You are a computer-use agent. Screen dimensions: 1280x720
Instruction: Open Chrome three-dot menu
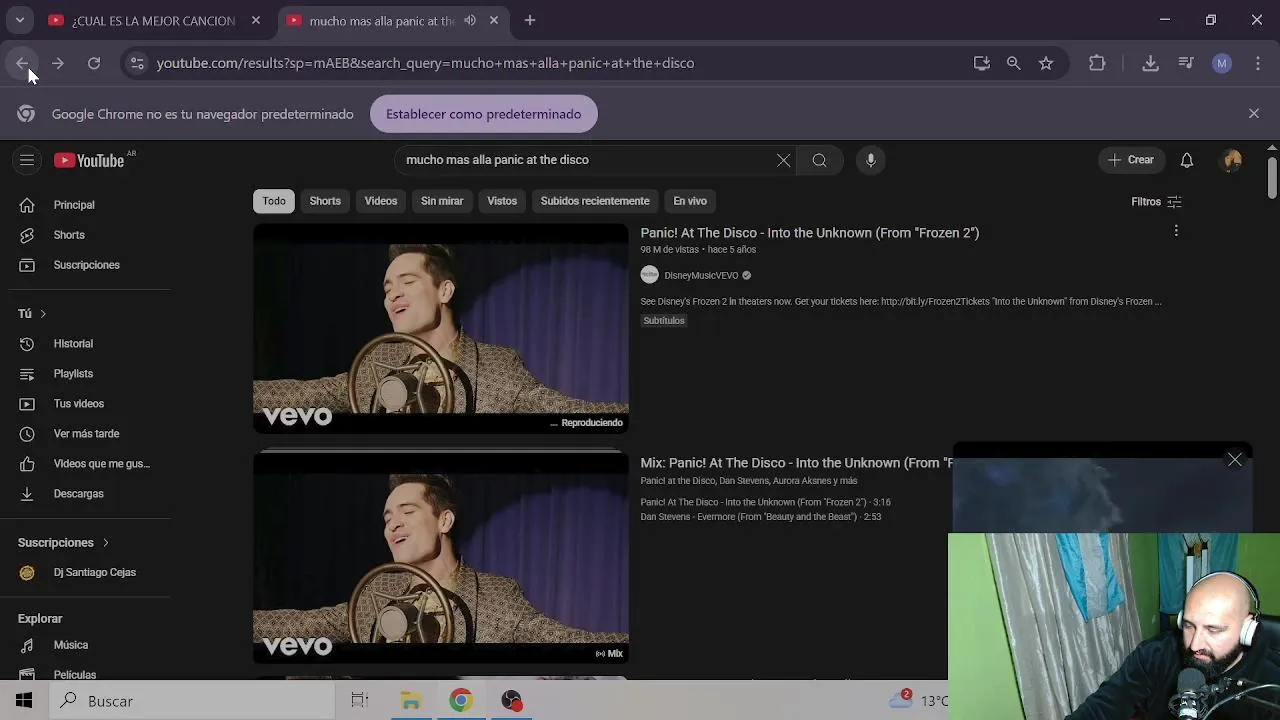(x=1258, y=63)
